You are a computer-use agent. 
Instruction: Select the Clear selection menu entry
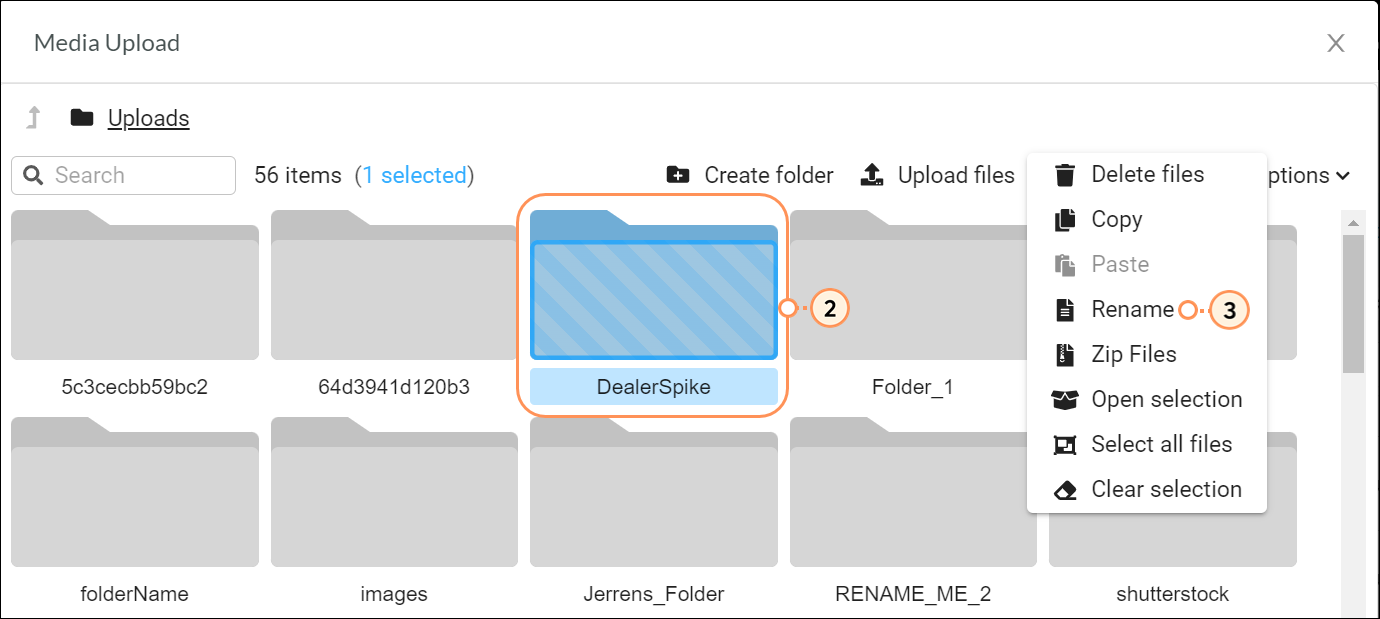pyautogui.click(x=1166, y=490)
